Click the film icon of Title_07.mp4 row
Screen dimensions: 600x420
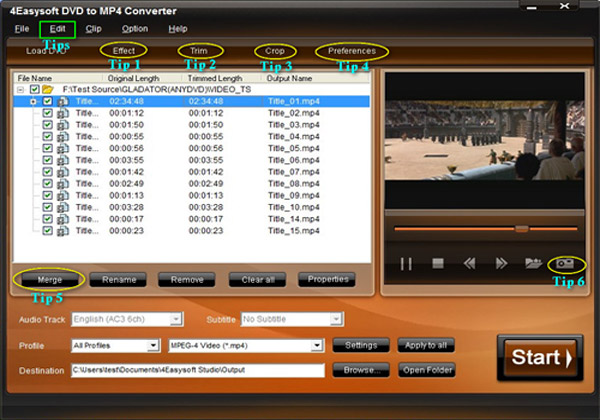(x=63, y=172)
